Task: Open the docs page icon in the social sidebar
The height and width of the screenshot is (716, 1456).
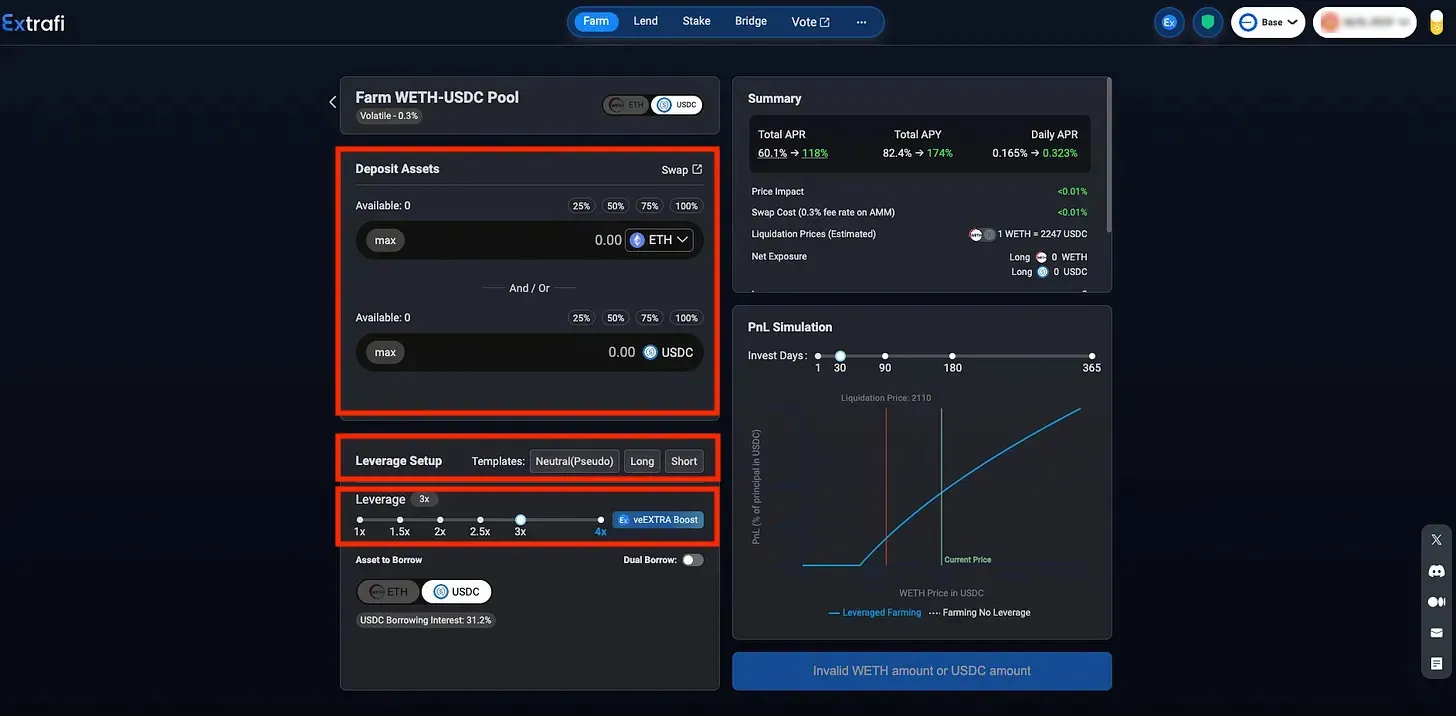Action: [1437, 664]
